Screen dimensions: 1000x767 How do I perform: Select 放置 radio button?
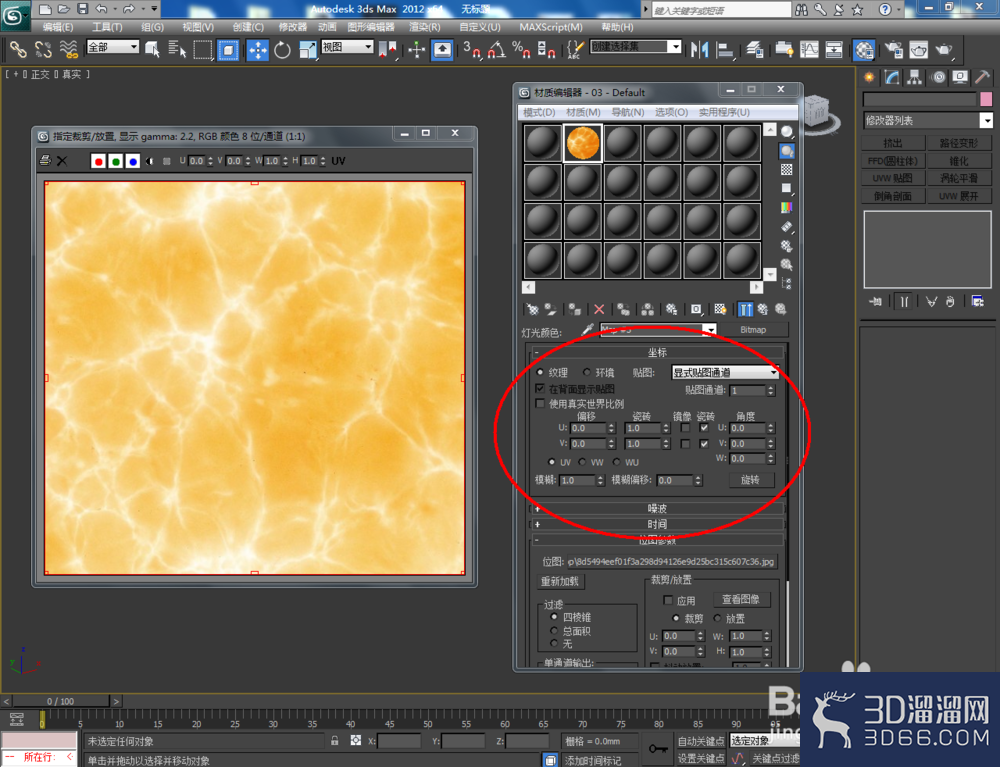pos(717,618)
